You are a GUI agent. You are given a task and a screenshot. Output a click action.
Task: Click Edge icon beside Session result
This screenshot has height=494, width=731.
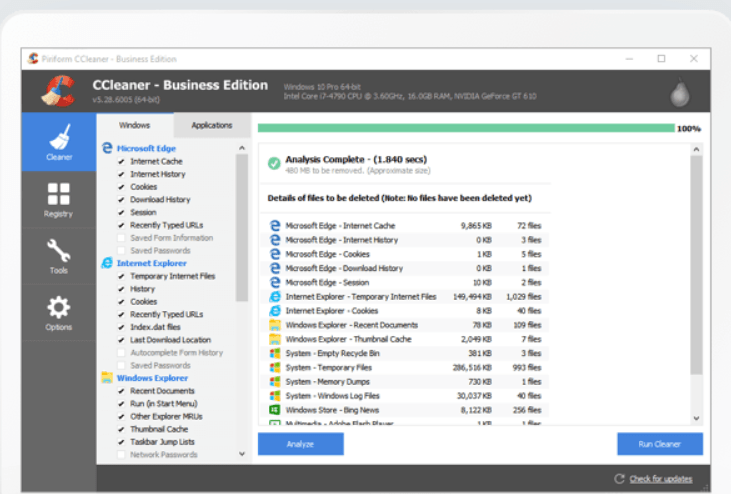click(x=275, y=282)
